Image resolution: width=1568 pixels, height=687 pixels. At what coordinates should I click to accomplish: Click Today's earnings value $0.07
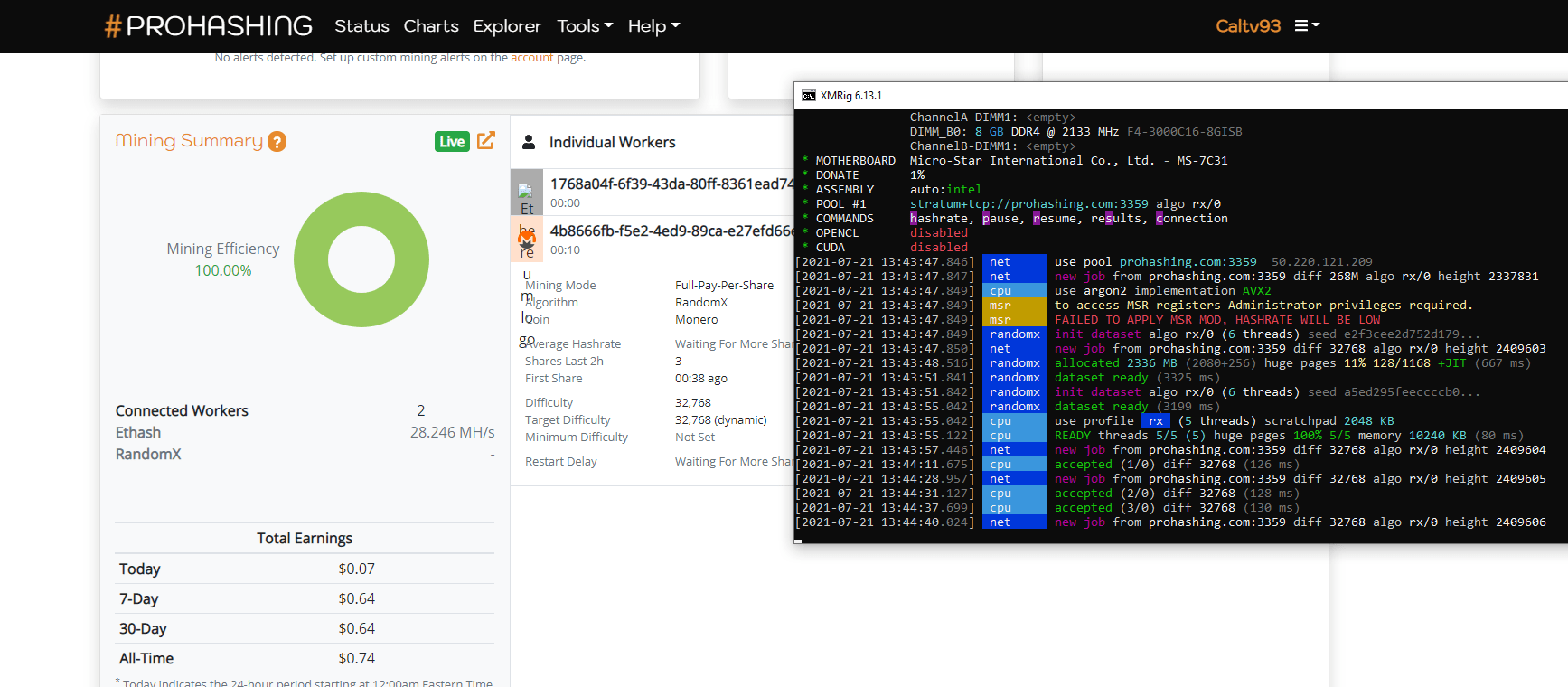pos(356,569)
